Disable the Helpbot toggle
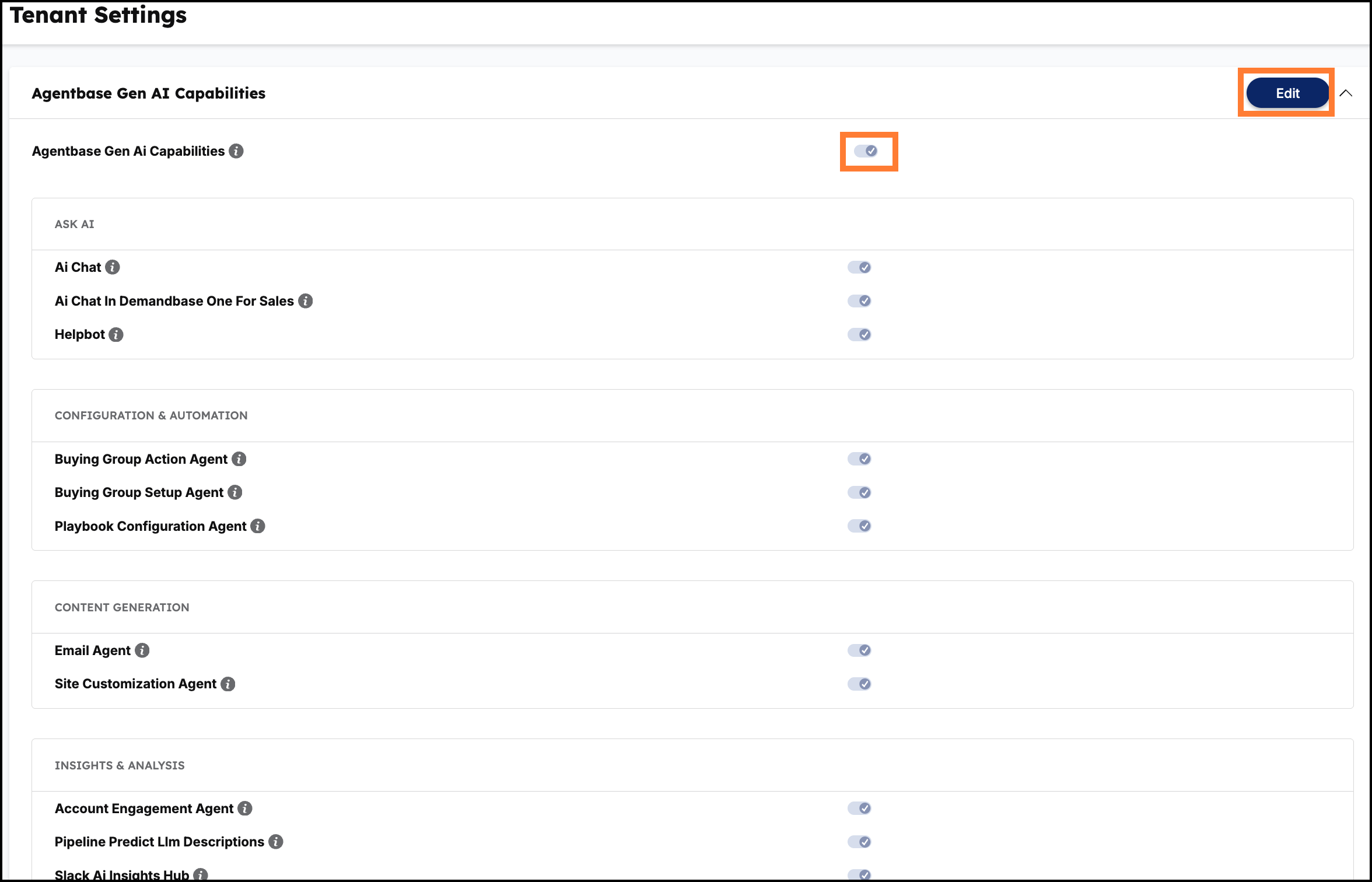Viewport: 1372px width, 882px height. 859,334
